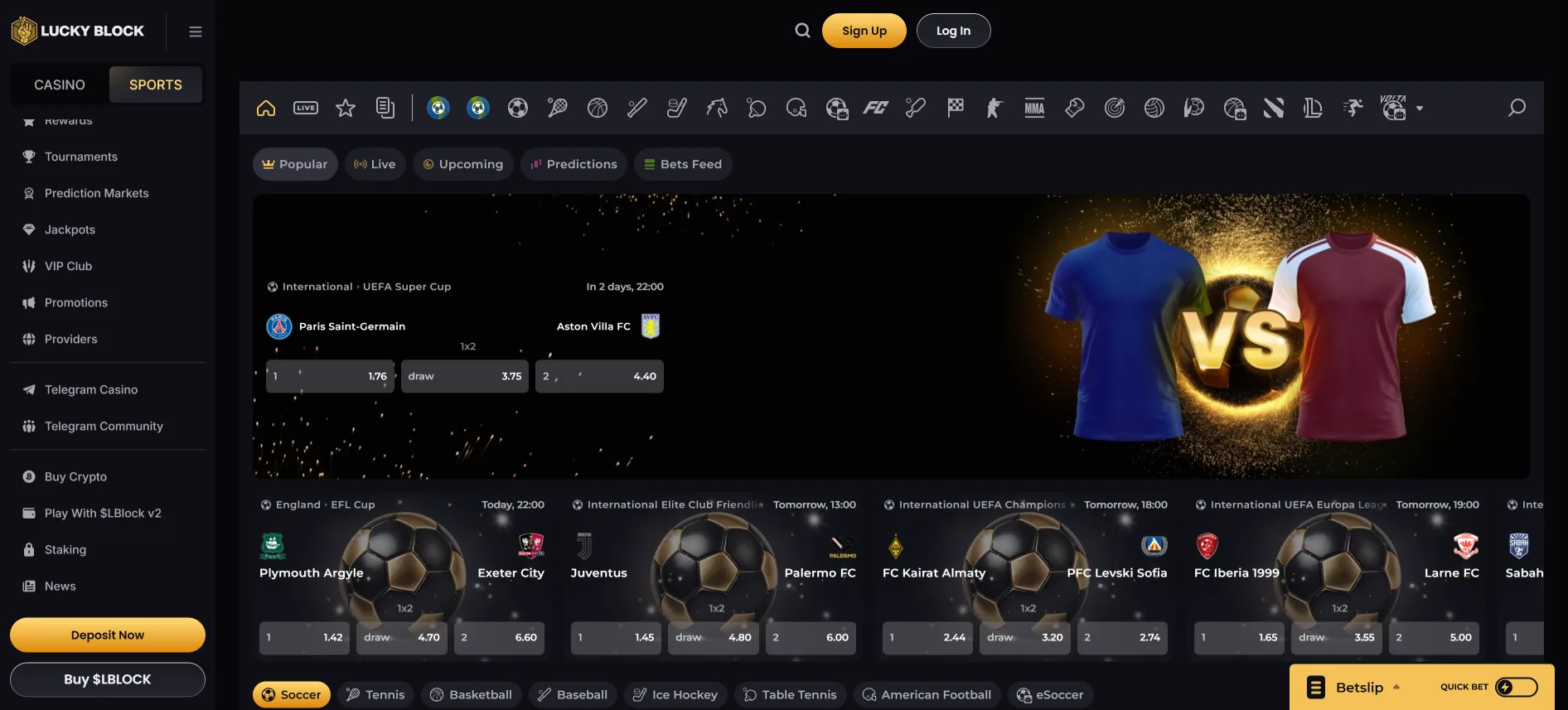Open VIP Club in the sidebar

pyautogui.click(x=68, y=266)
